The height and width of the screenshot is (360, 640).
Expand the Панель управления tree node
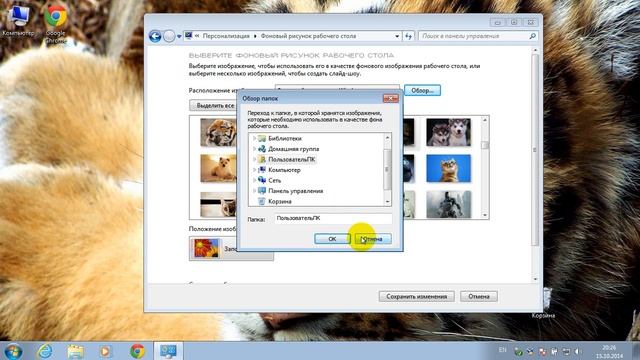[x=254, y=191]
